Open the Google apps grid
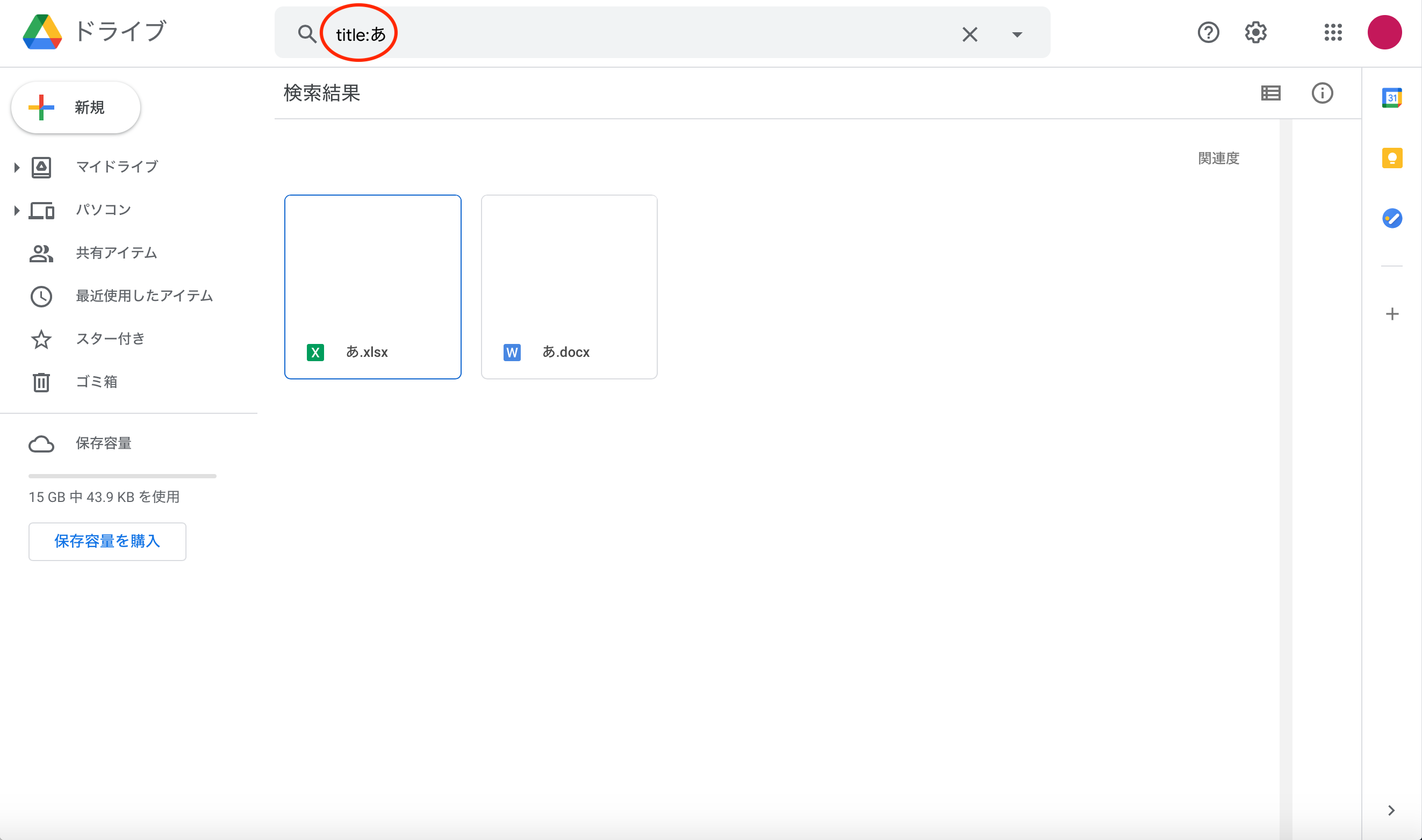1422x840 pixels. click(1333, 32)
